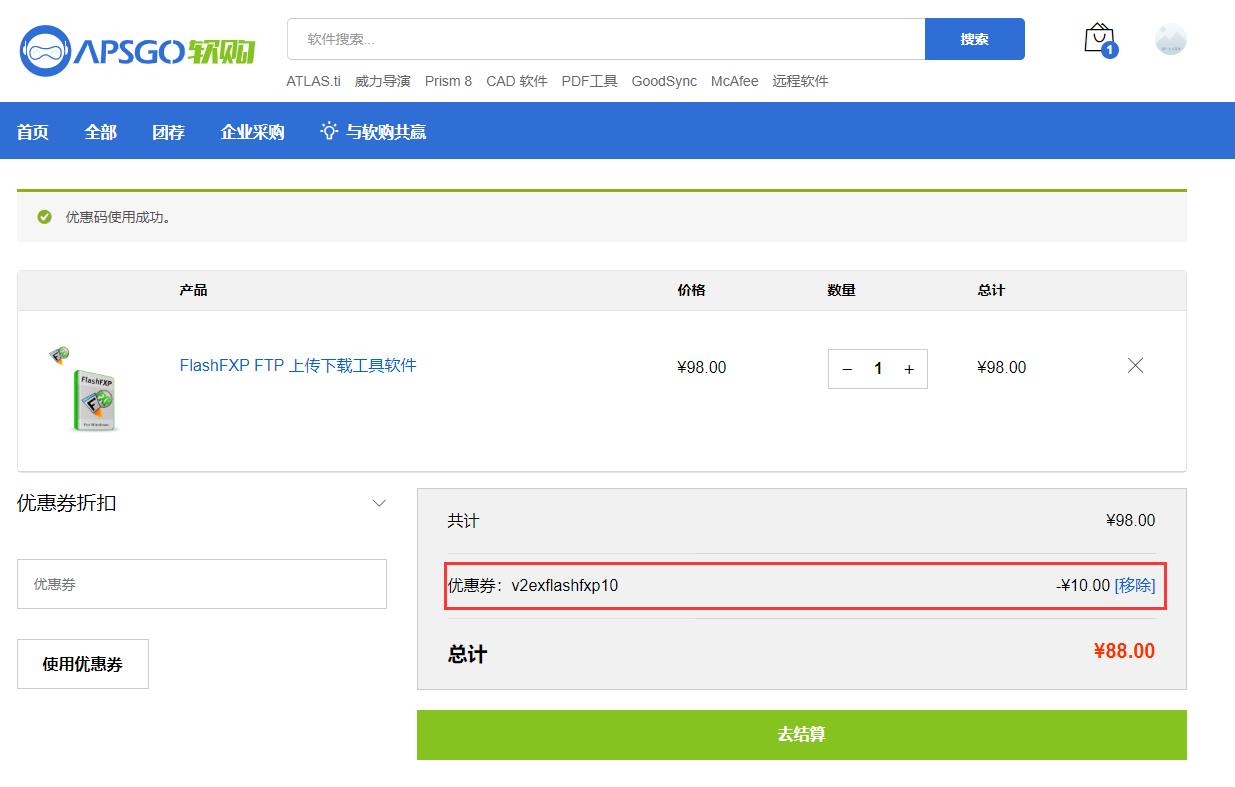
Task: Open FlashFXP FTP product link
Action: point(298,366)
